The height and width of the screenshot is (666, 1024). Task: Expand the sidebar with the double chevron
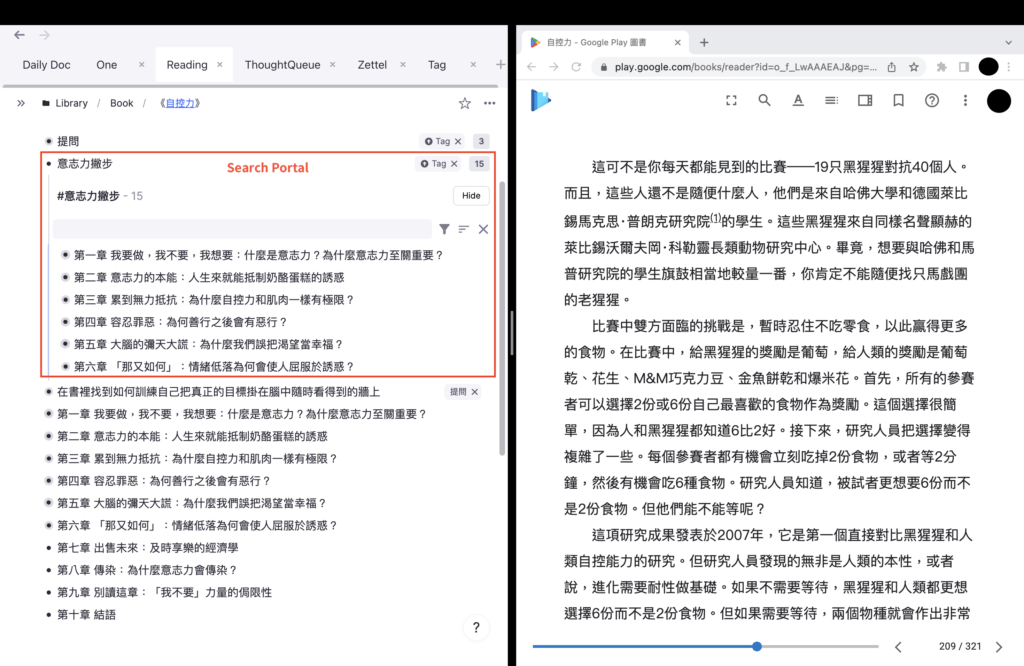click(20, 102)
